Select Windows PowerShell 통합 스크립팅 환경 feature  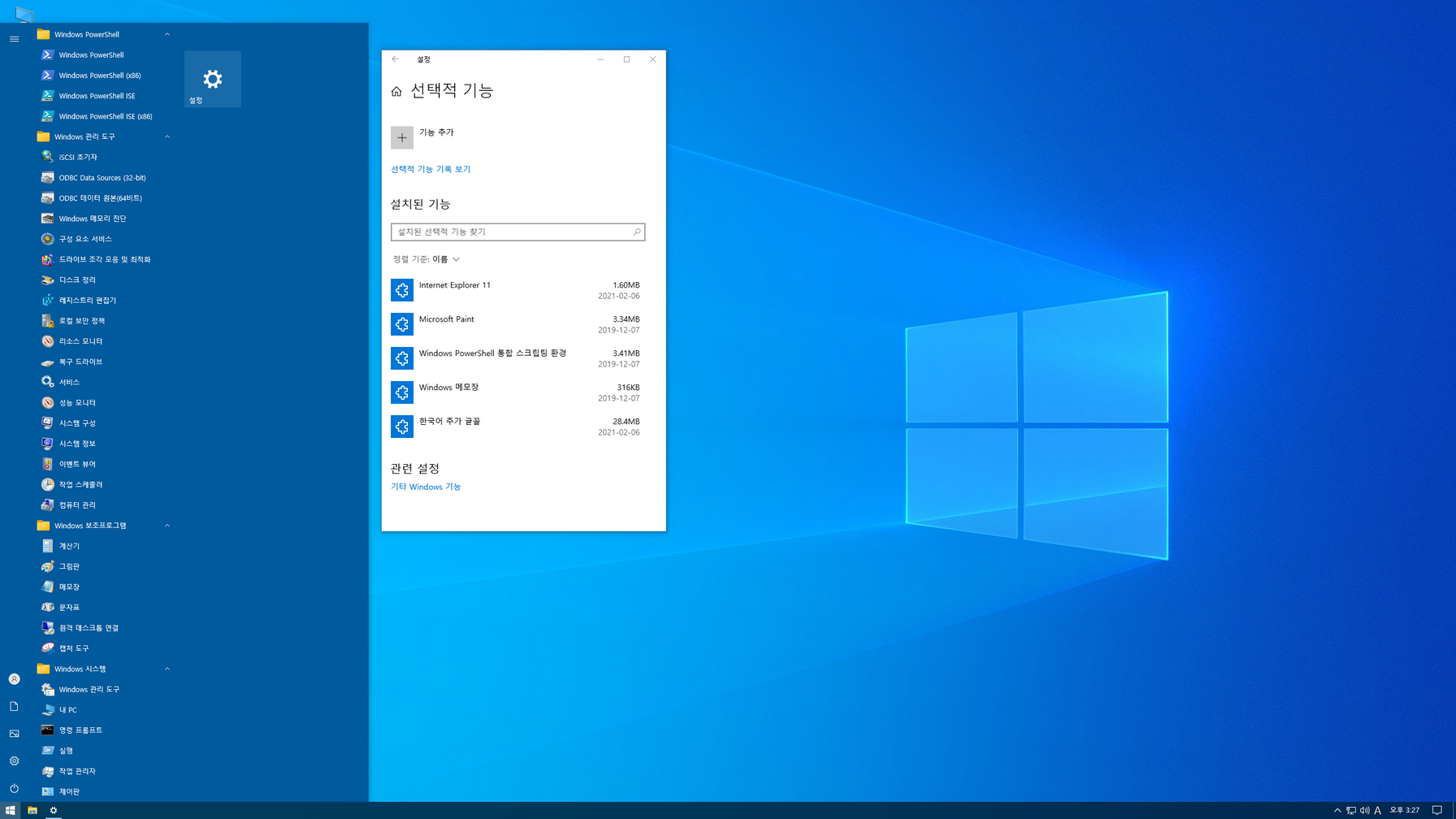coord(518,358)
